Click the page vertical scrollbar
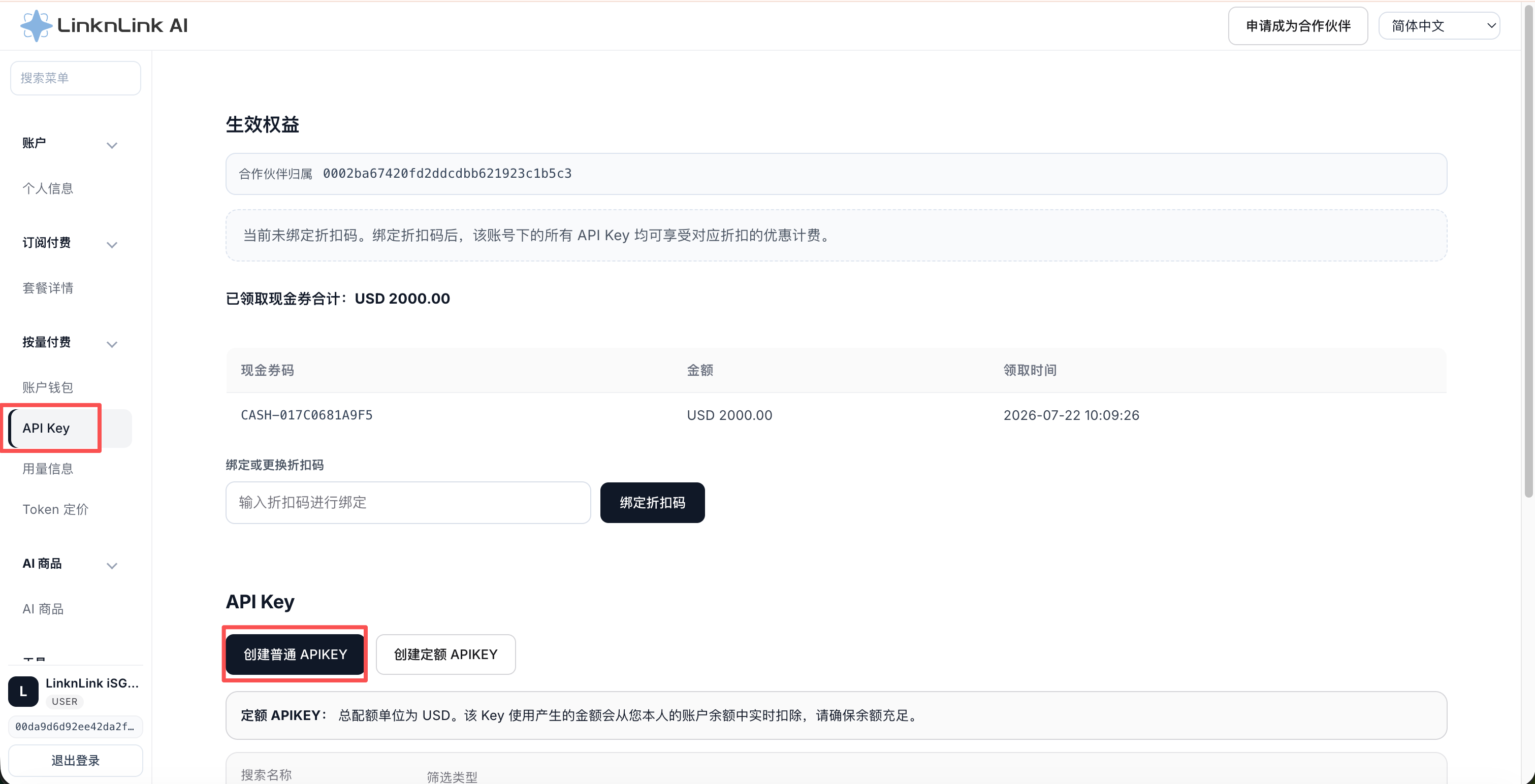Viewport: 1535px width, 784px height. pyautogui.click(x=1528, y=250)
